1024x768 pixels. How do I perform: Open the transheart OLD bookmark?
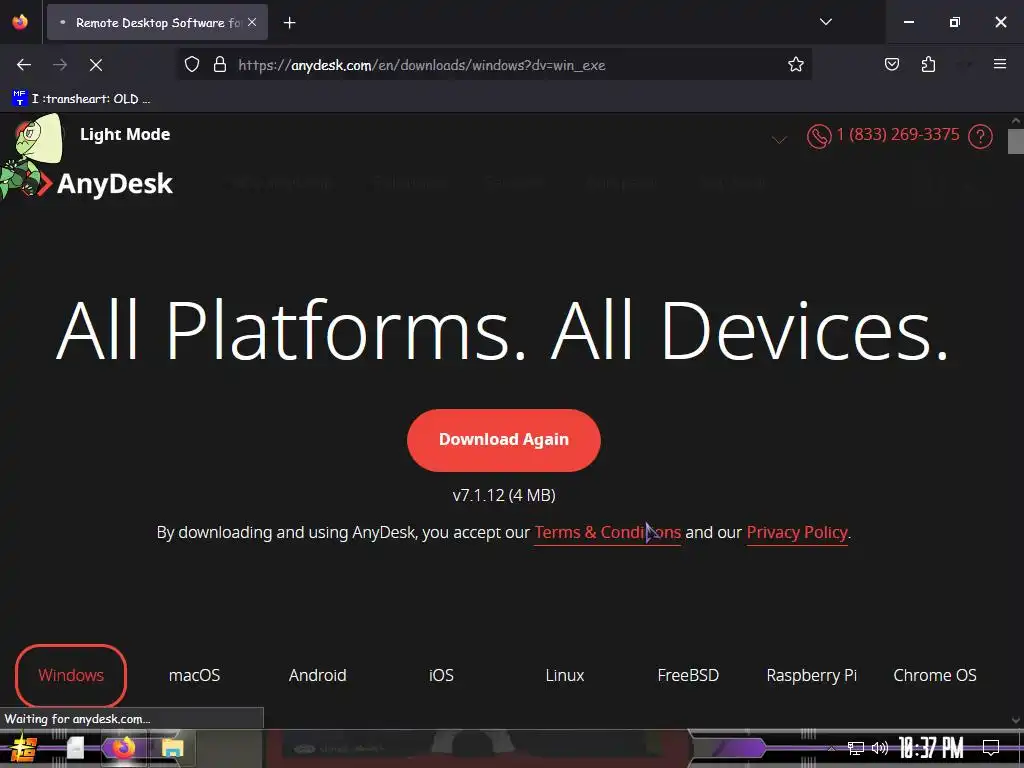[81, 99]
